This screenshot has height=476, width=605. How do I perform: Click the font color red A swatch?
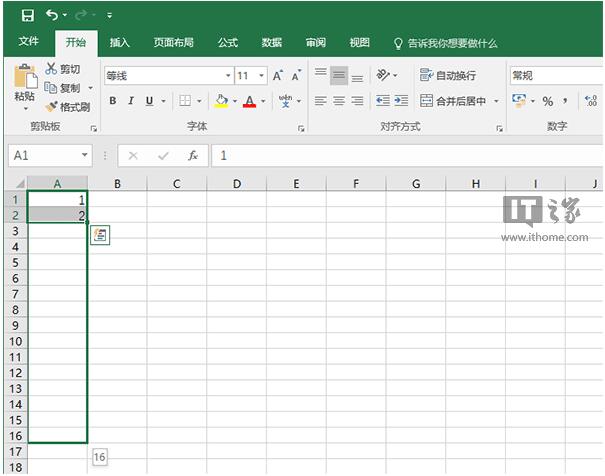coord(249,101)
